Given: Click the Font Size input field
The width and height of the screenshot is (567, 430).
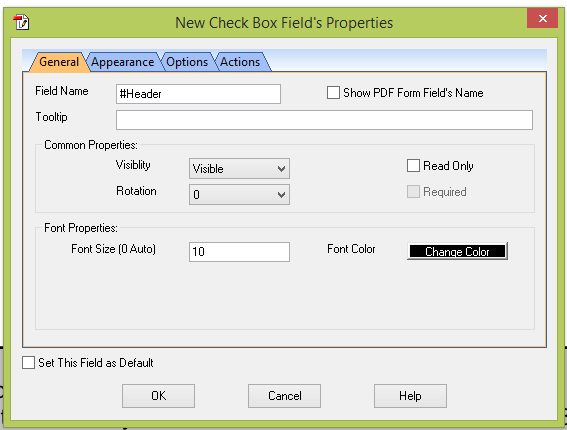Looking at the screenshot, I should tap(239, 252).
